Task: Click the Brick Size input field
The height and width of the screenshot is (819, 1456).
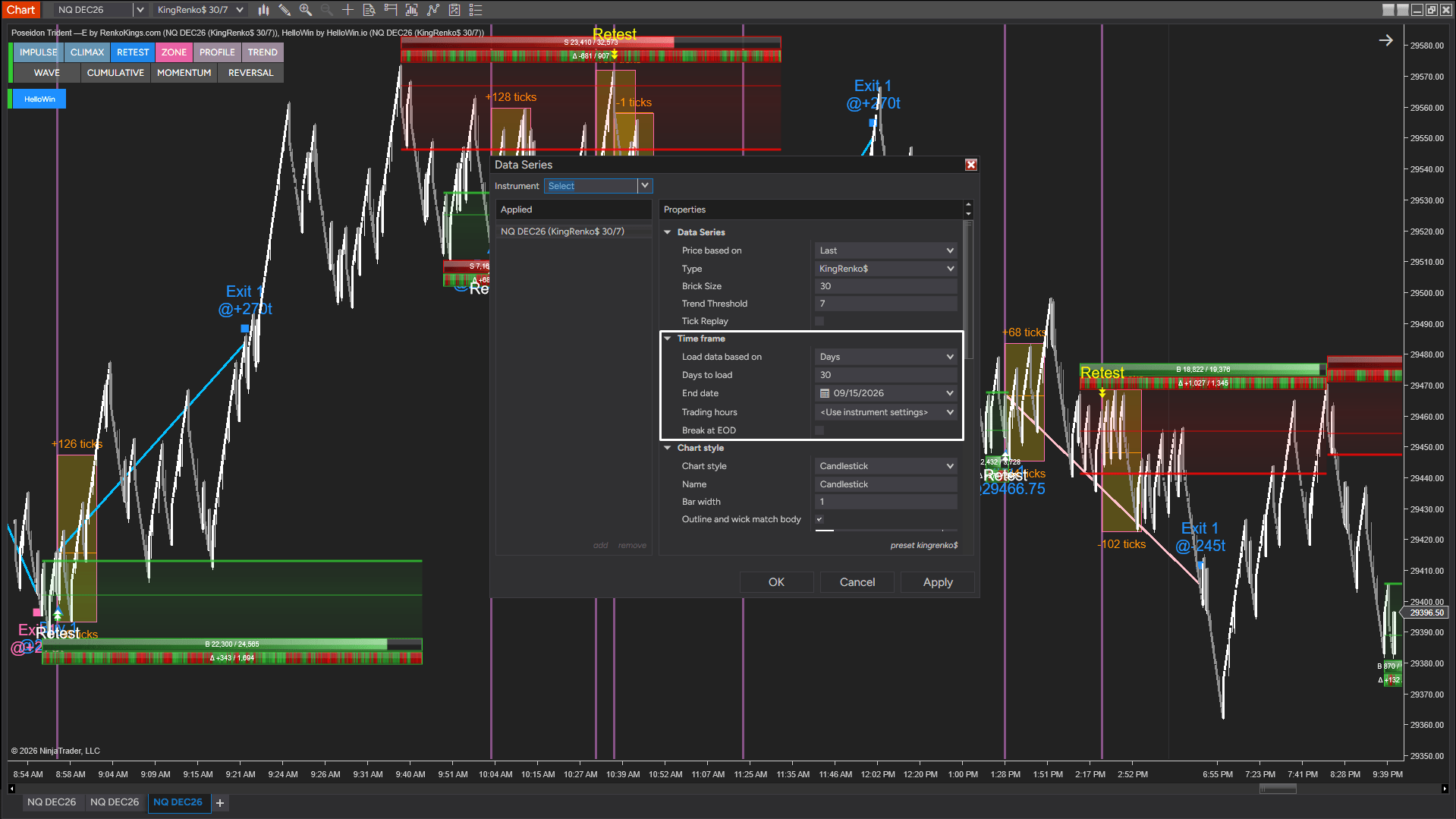Action: (x=885, y=286)
